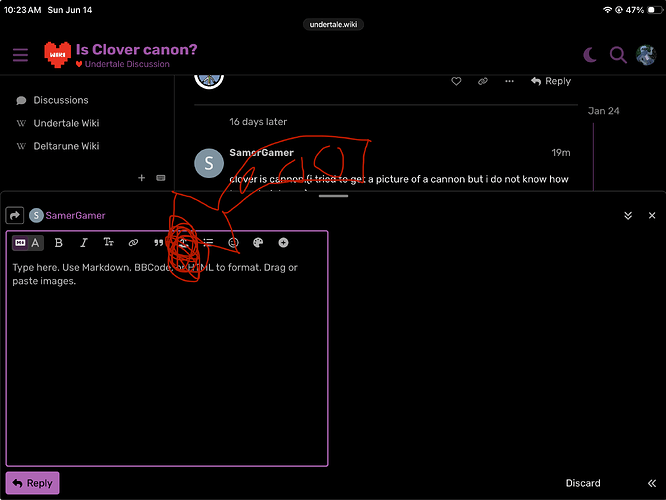The width and height of the screenshot is (666, 500).
Task: Grab the composer resize handle
Action: click(x=333, y=196)
